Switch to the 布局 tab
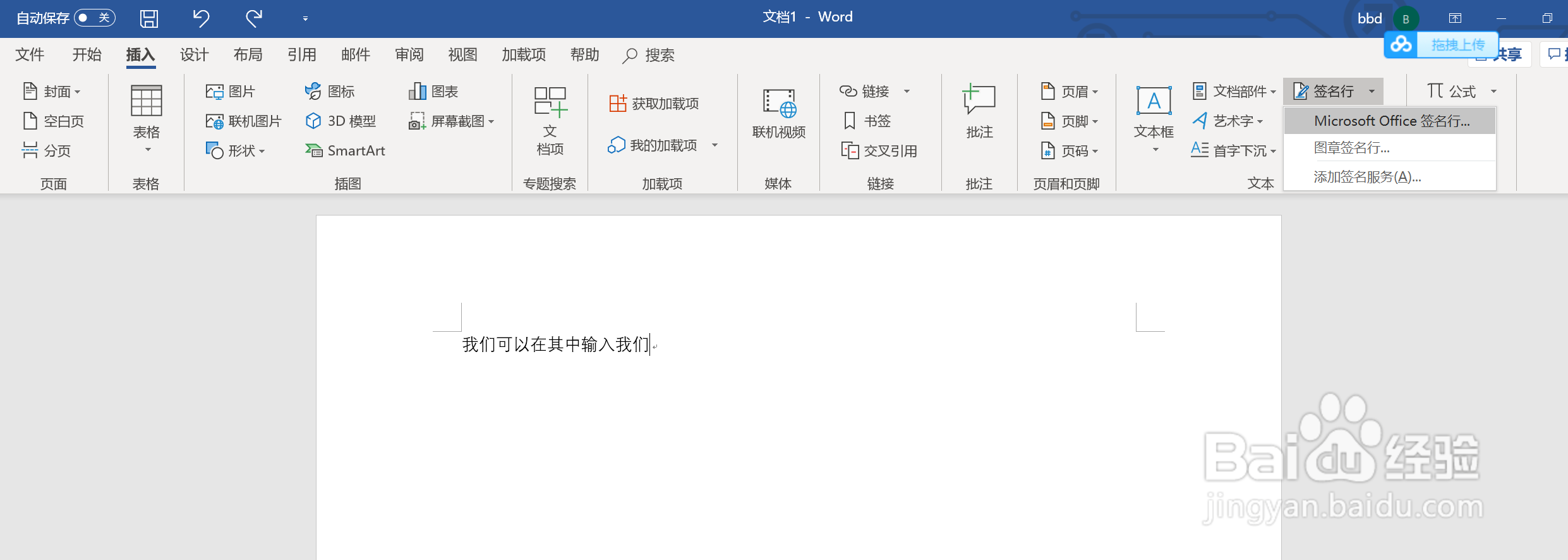Image resolution: width=1568 pixels, height=560 pixels. [248, 55]
